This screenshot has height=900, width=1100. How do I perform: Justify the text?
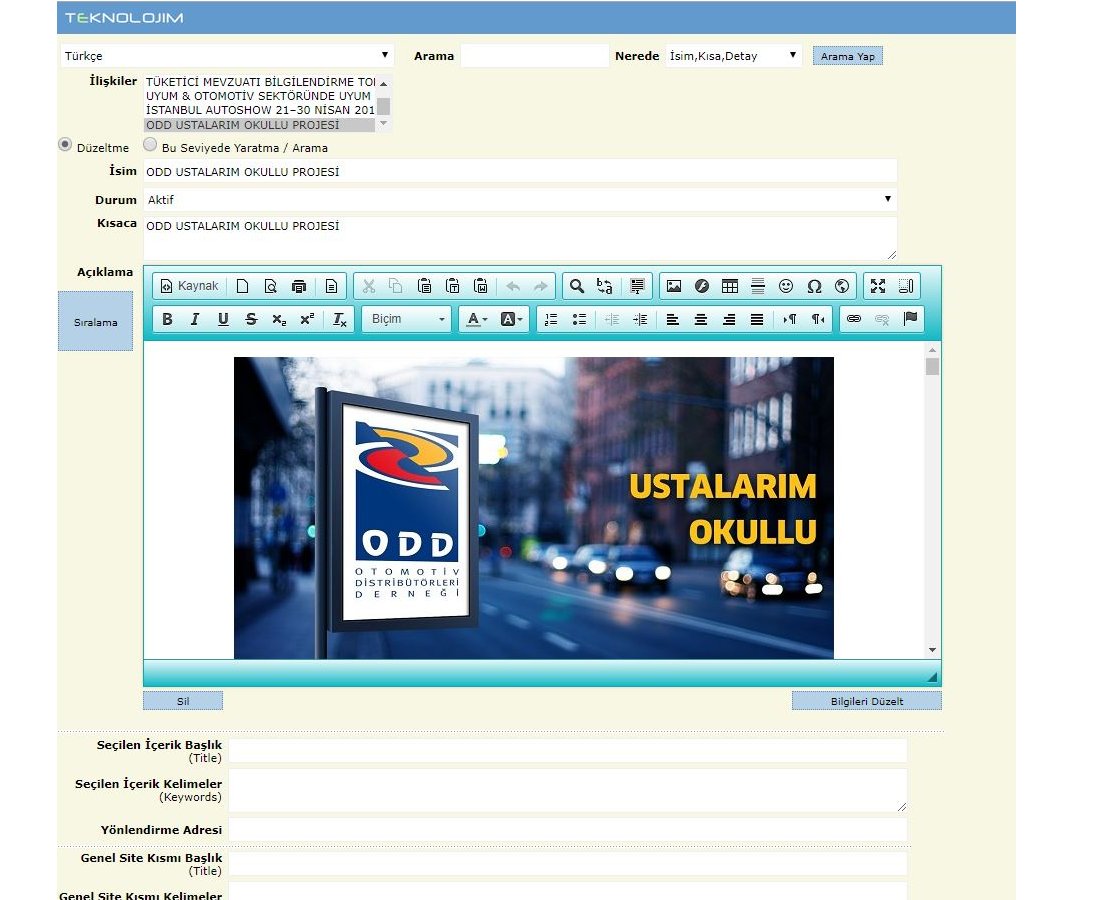(757, 319)
